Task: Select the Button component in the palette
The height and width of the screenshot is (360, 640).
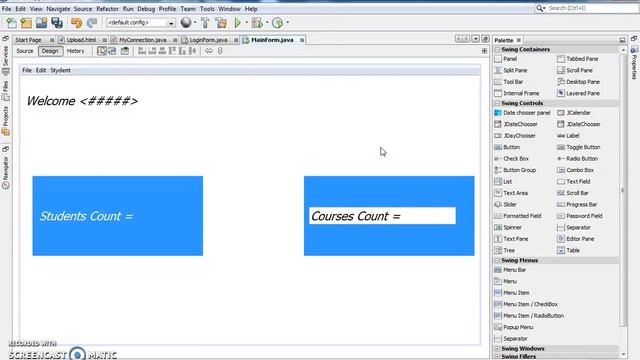Action: [507, 147]
